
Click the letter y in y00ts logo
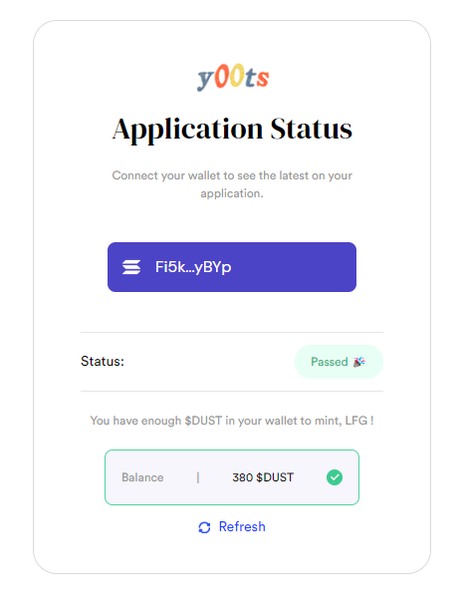click(205, 80)
